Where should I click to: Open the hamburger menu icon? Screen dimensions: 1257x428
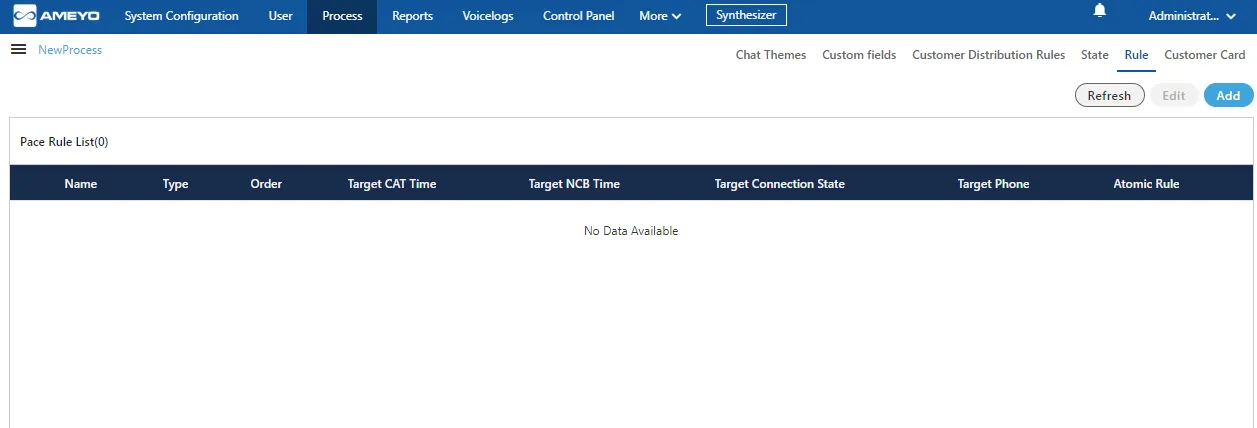click(x=18, y=50)
